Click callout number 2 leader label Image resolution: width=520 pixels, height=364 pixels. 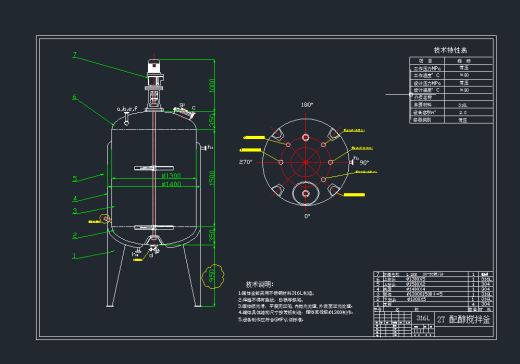point(75,235)
